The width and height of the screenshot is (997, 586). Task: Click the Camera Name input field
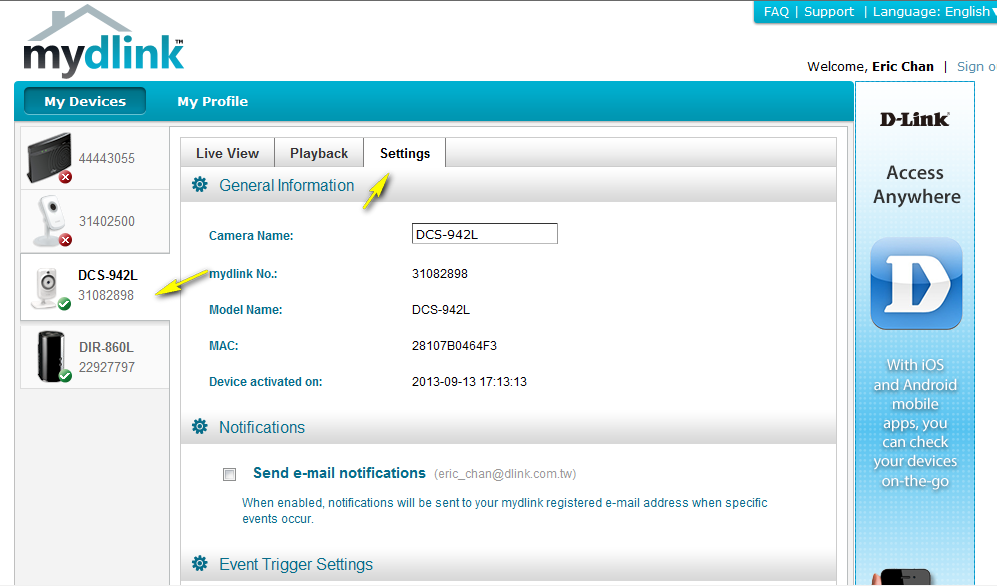[x=484, y=234]
